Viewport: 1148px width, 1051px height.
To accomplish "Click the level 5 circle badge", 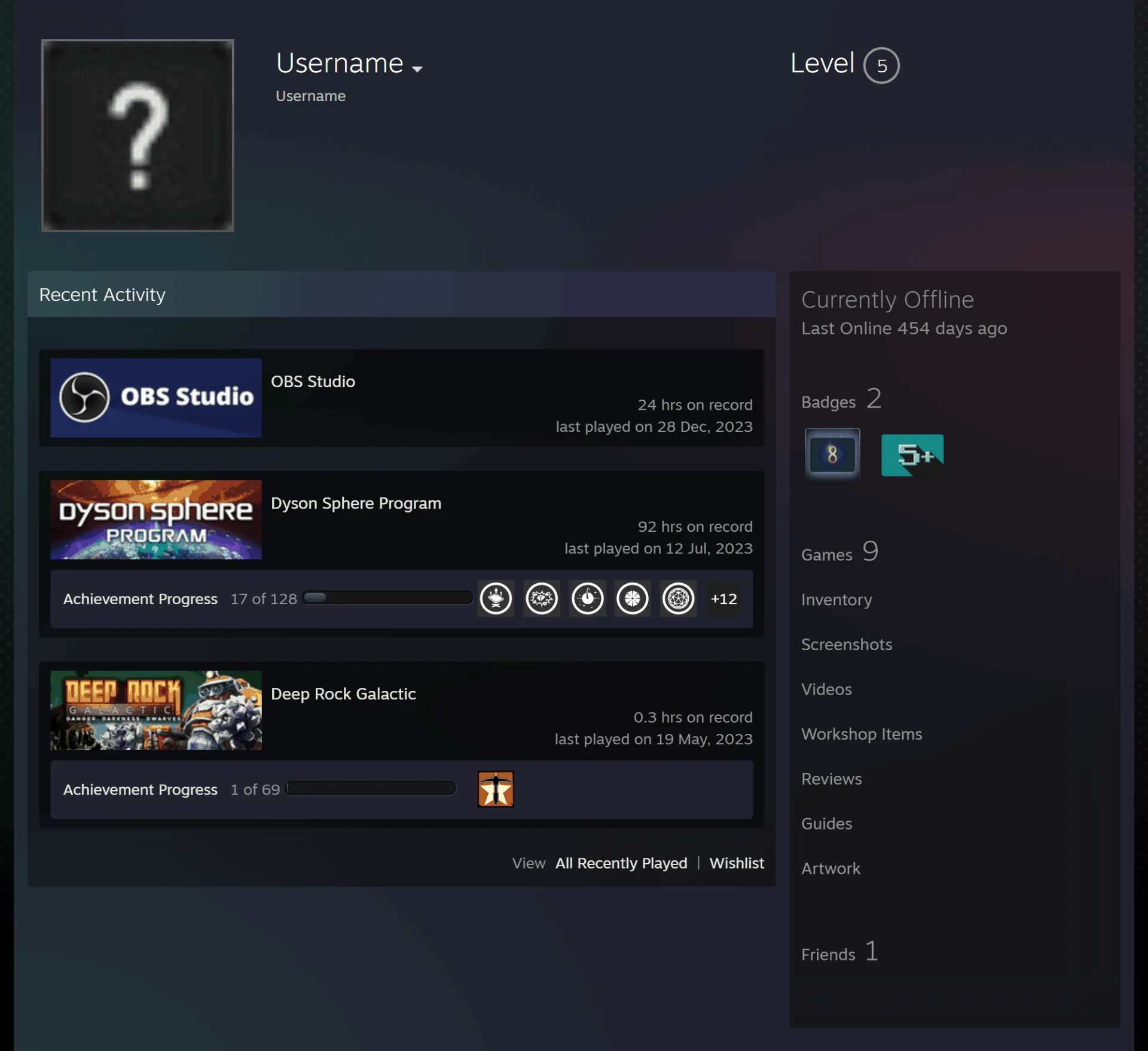I will [x=881, y=65].
